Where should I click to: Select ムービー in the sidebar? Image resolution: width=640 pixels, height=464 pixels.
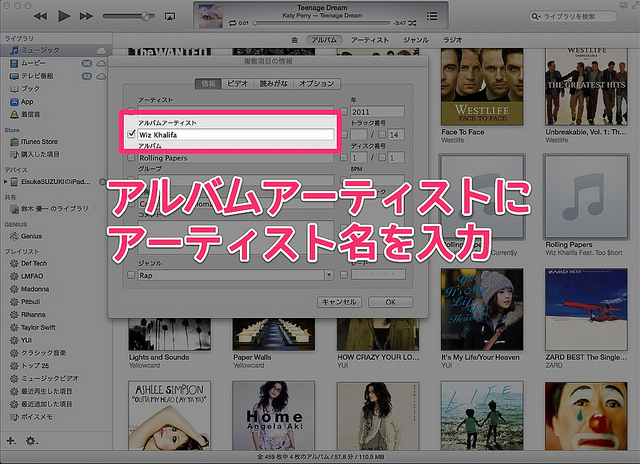[33, 63]
